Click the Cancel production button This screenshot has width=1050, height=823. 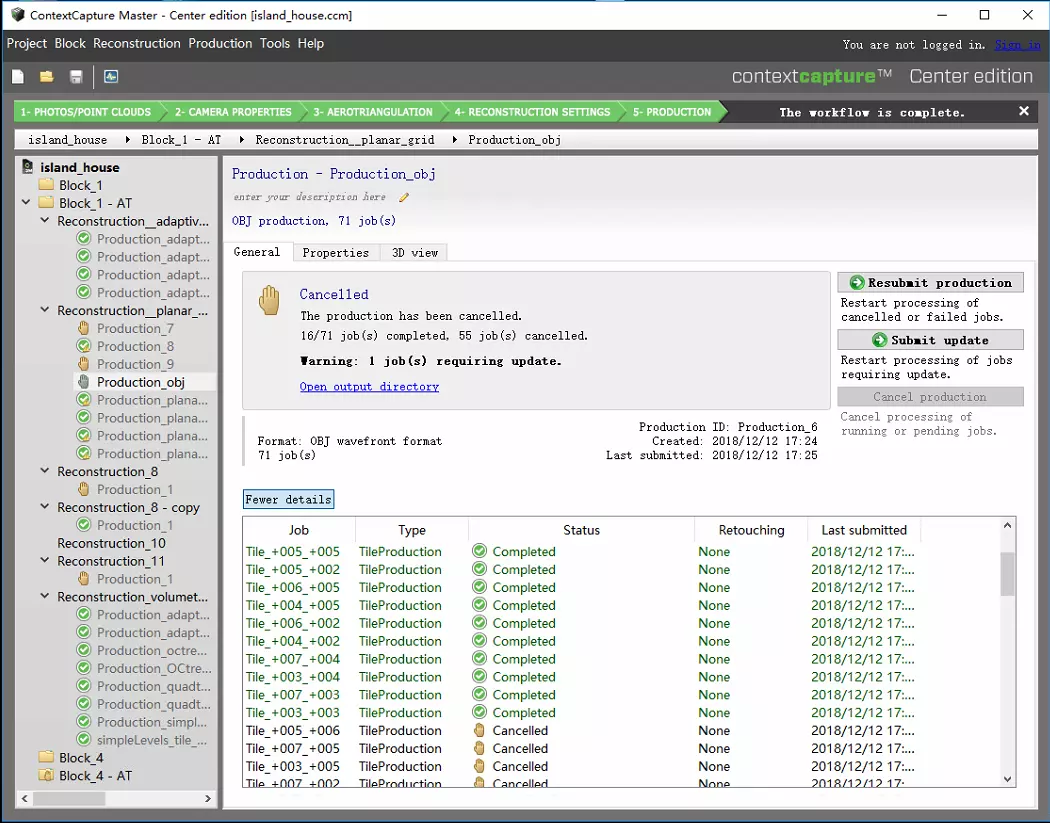tap(930, 396)
